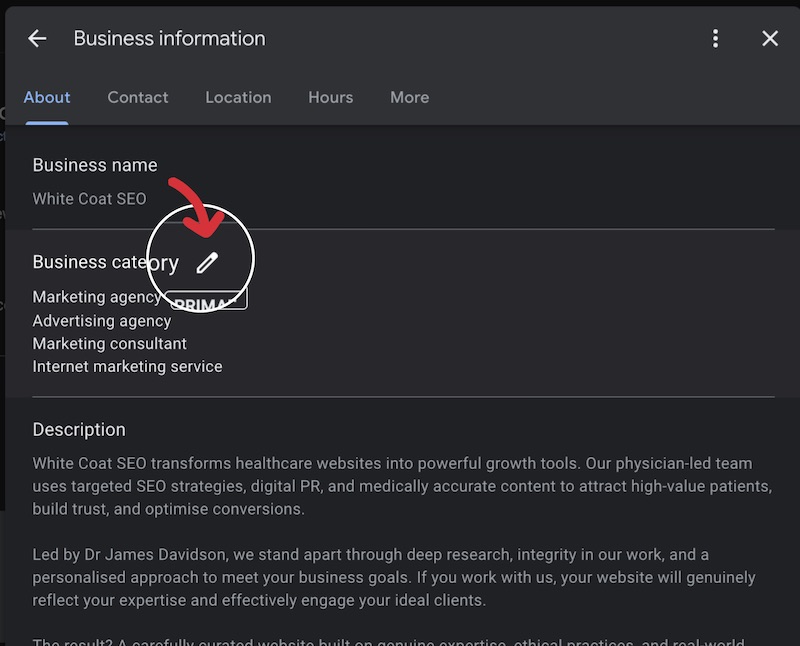Edit Business category with pencil icon
The image size is (800, 646).
(207, 263)
